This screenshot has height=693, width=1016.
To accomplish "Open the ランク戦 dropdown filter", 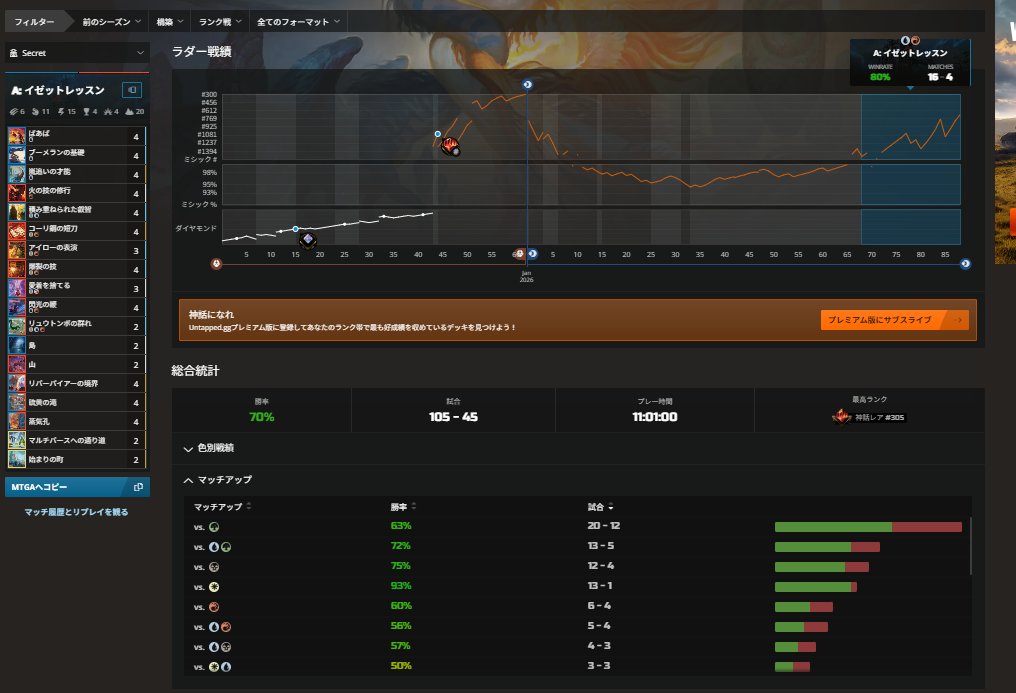I will point(220,21).
